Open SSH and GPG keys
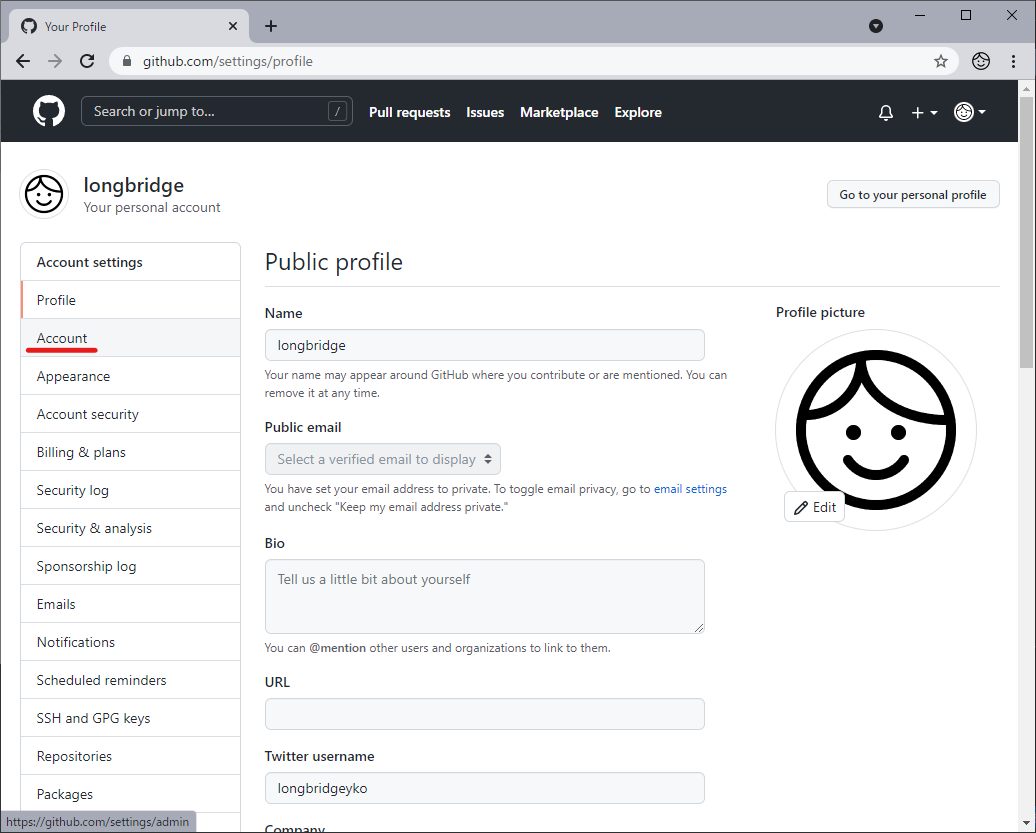The height and width of the screenshot is (833, 1036). tap(131, 718)
